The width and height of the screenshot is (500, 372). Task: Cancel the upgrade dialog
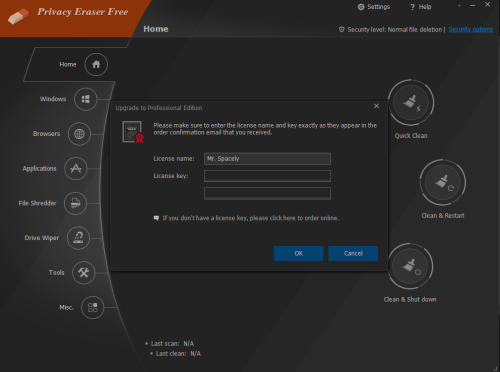(353, 253)
